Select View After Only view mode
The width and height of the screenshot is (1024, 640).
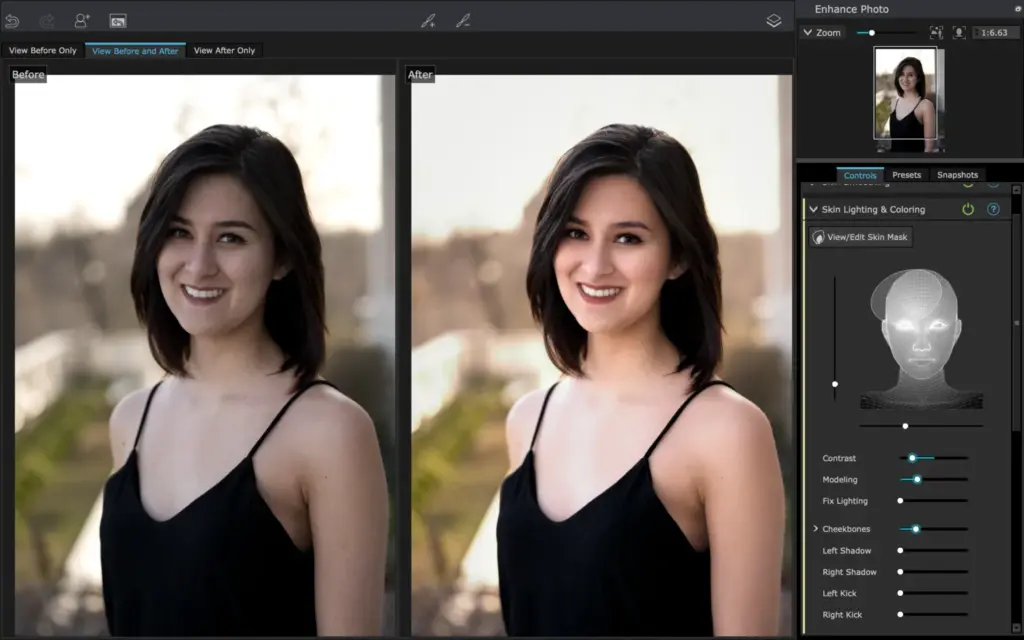click(x=224, y=50)
